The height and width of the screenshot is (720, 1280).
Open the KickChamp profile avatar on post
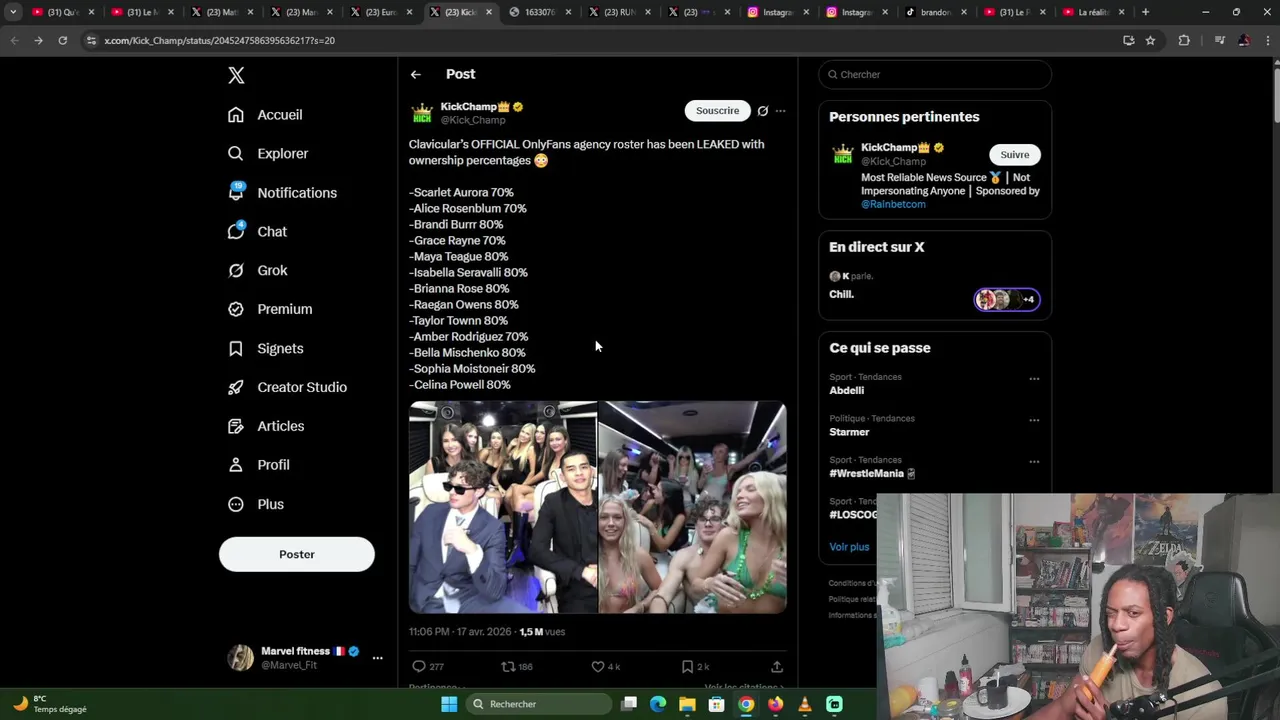[x=422, y=113]
